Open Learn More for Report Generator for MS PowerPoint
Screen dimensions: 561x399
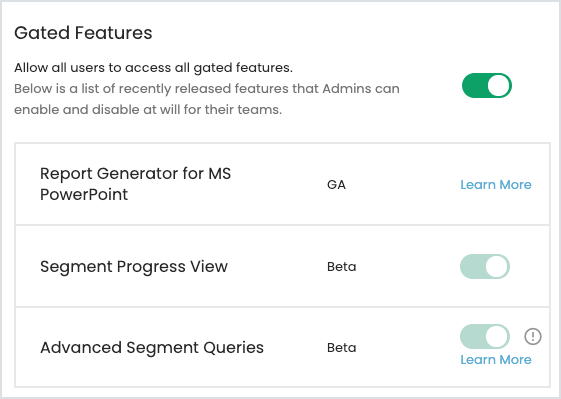[496, 185]
